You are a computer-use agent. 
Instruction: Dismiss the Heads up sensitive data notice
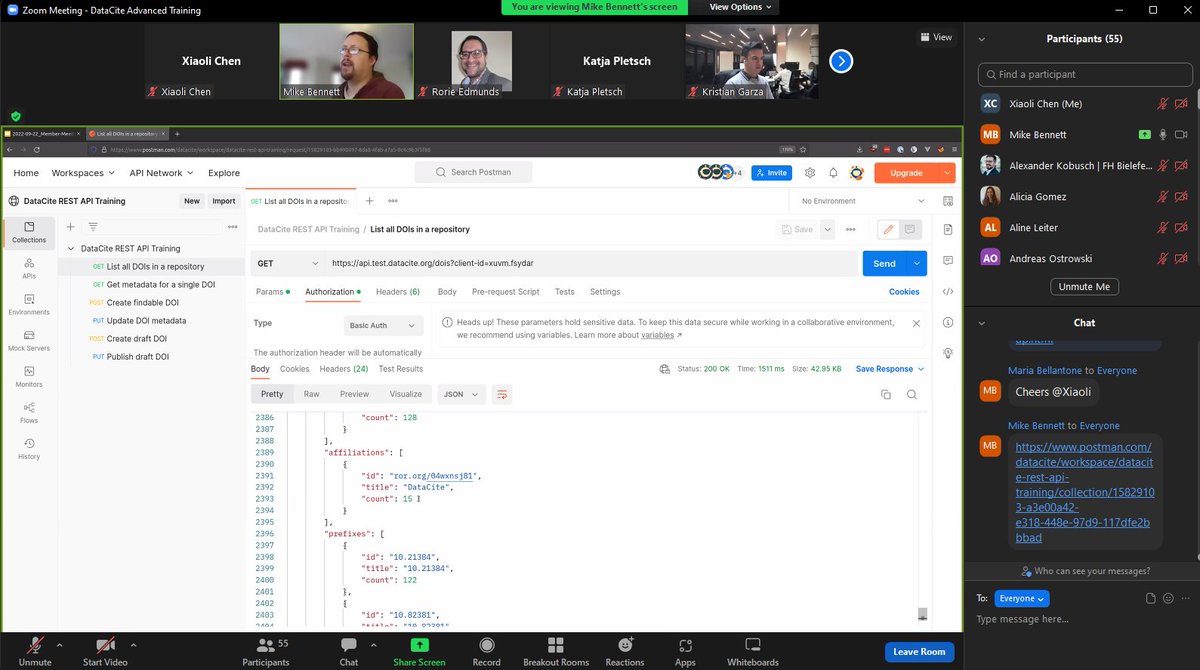click(916, 323)
